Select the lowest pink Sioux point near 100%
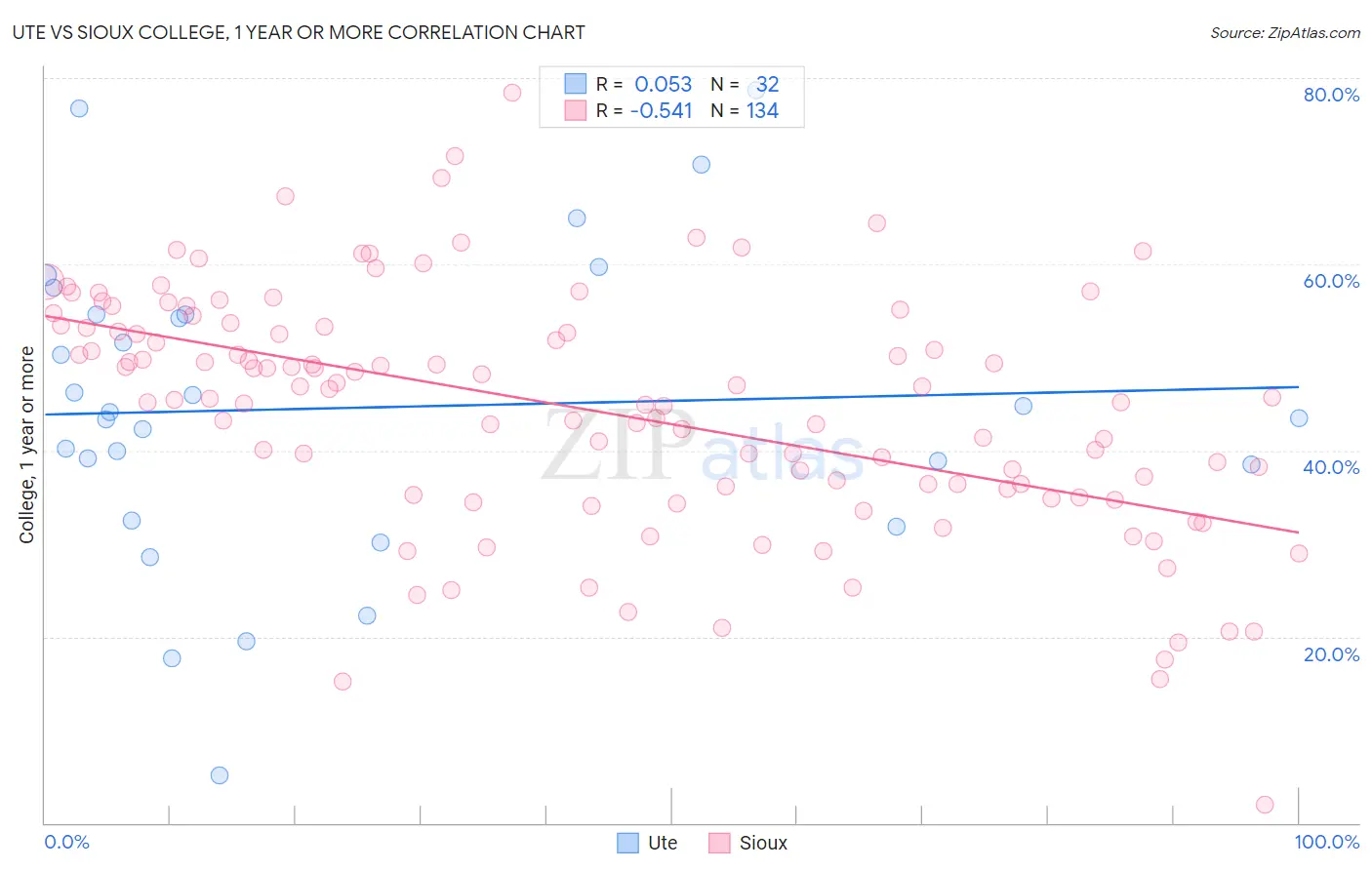Viewport: 1372px width, 870px height. [1265, 805]
